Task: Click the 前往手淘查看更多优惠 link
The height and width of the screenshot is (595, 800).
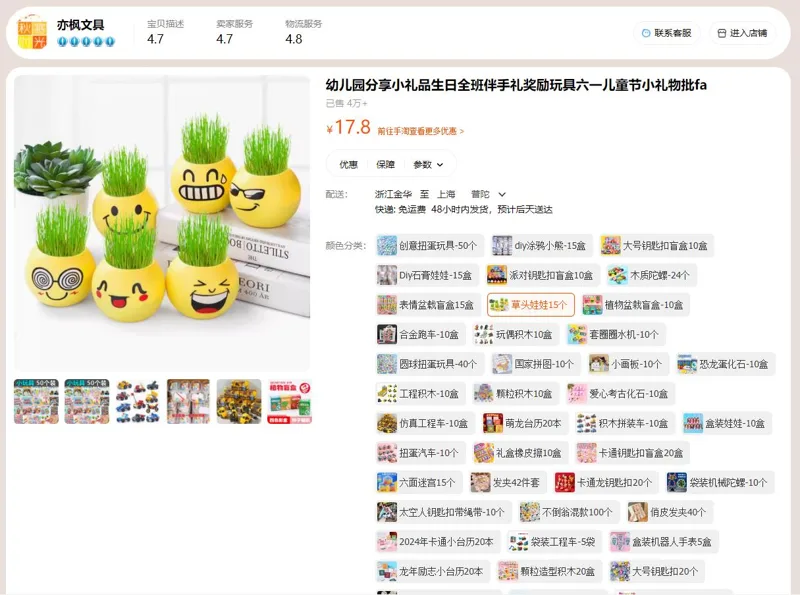Action: 420,131
